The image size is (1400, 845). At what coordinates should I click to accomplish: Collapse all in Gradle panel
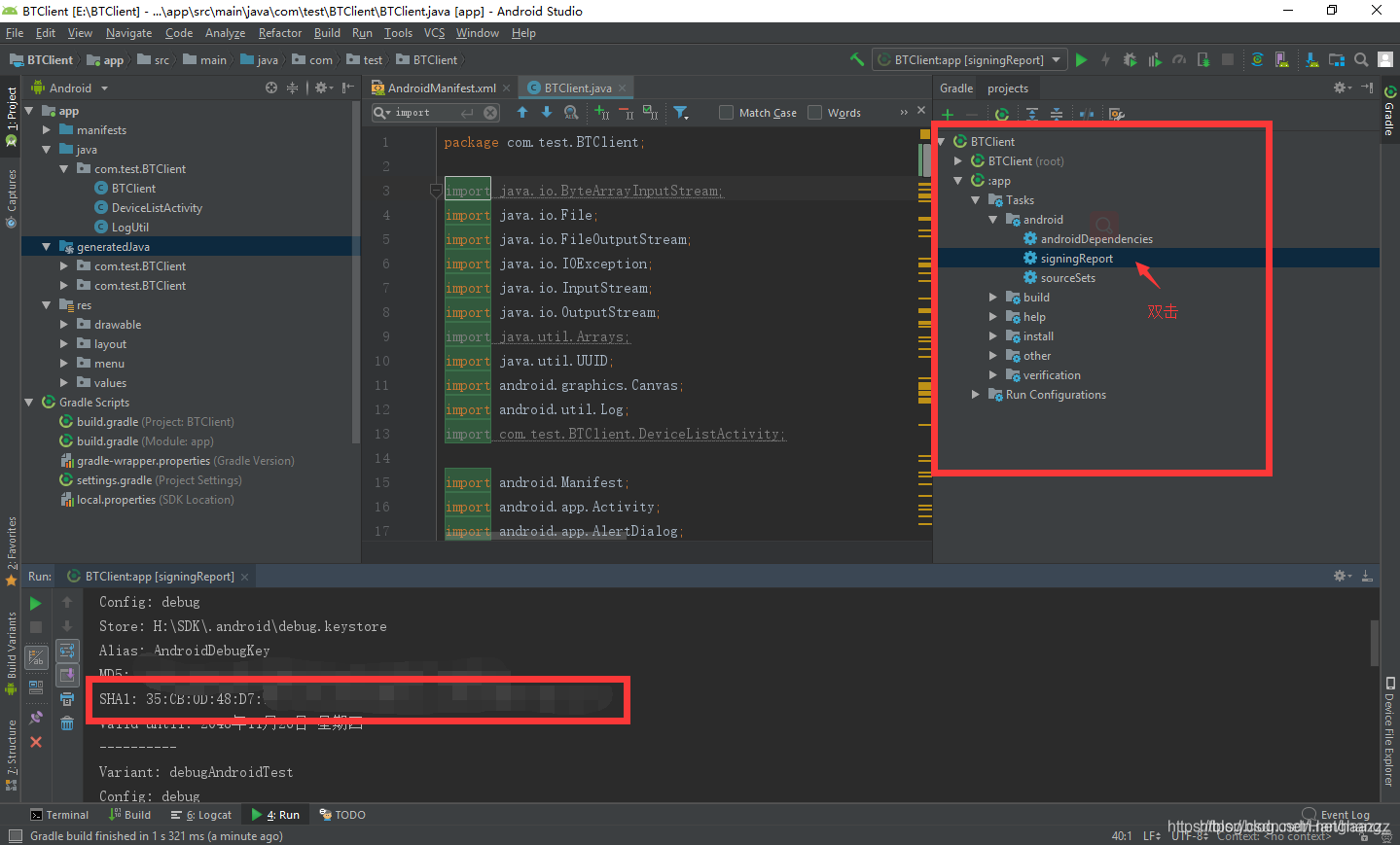(x=1056, y=114)
